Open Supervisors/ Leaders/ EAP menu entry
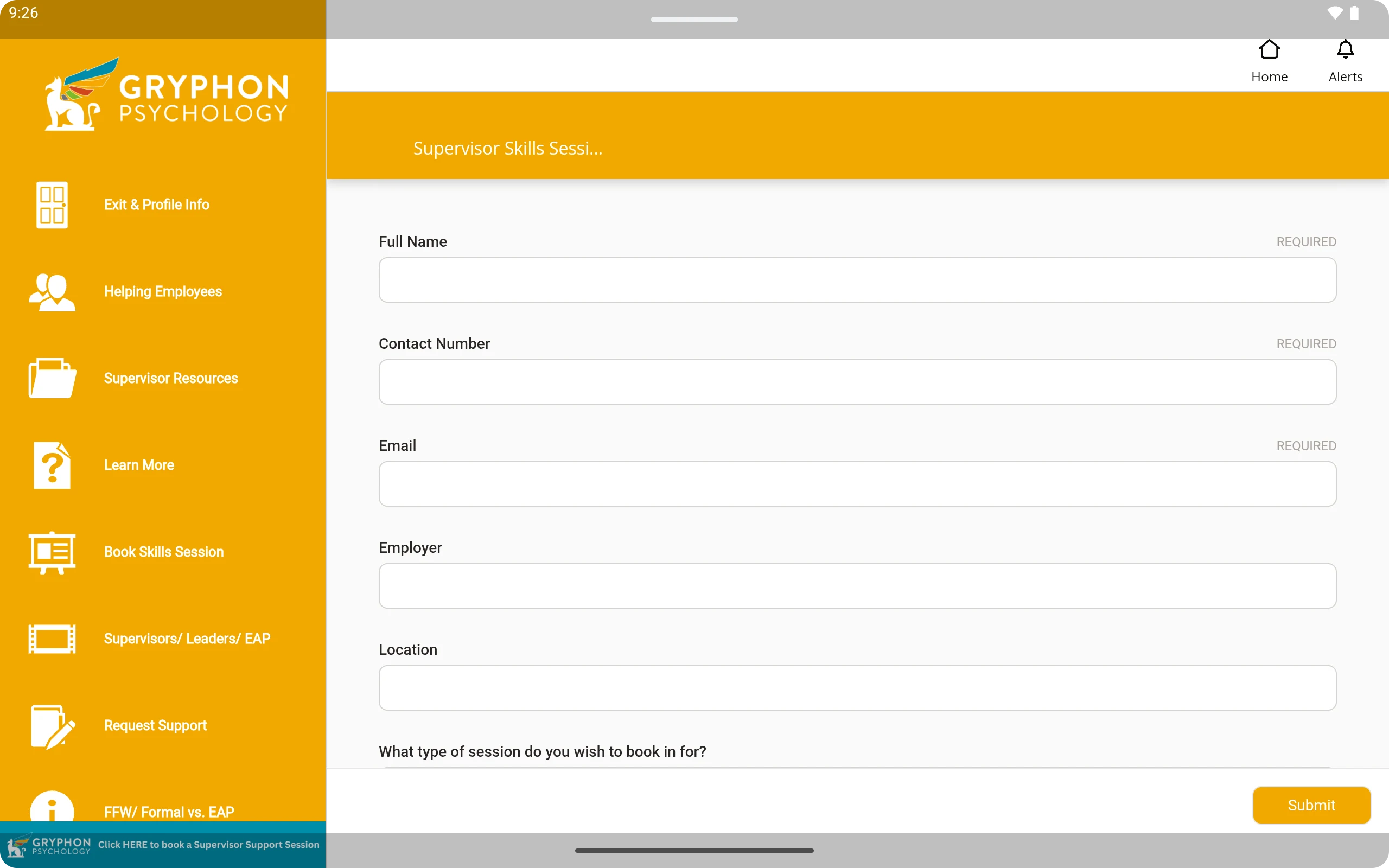1389x868 pixels. point(162,639)
